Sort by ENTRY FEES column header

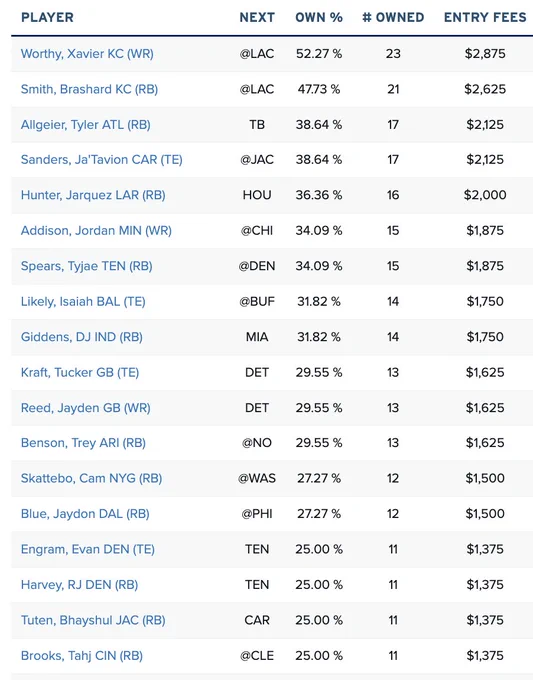pos(485,17)
